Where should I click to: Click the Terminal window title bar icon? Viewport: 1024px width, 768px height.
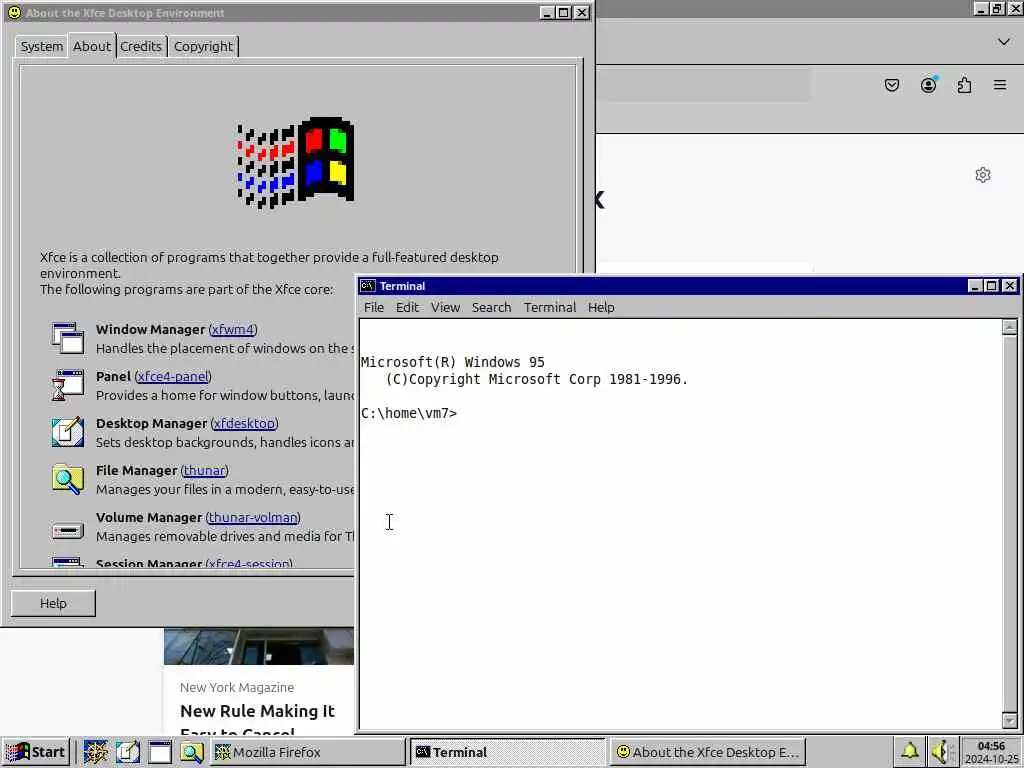[x=368, y=286]
